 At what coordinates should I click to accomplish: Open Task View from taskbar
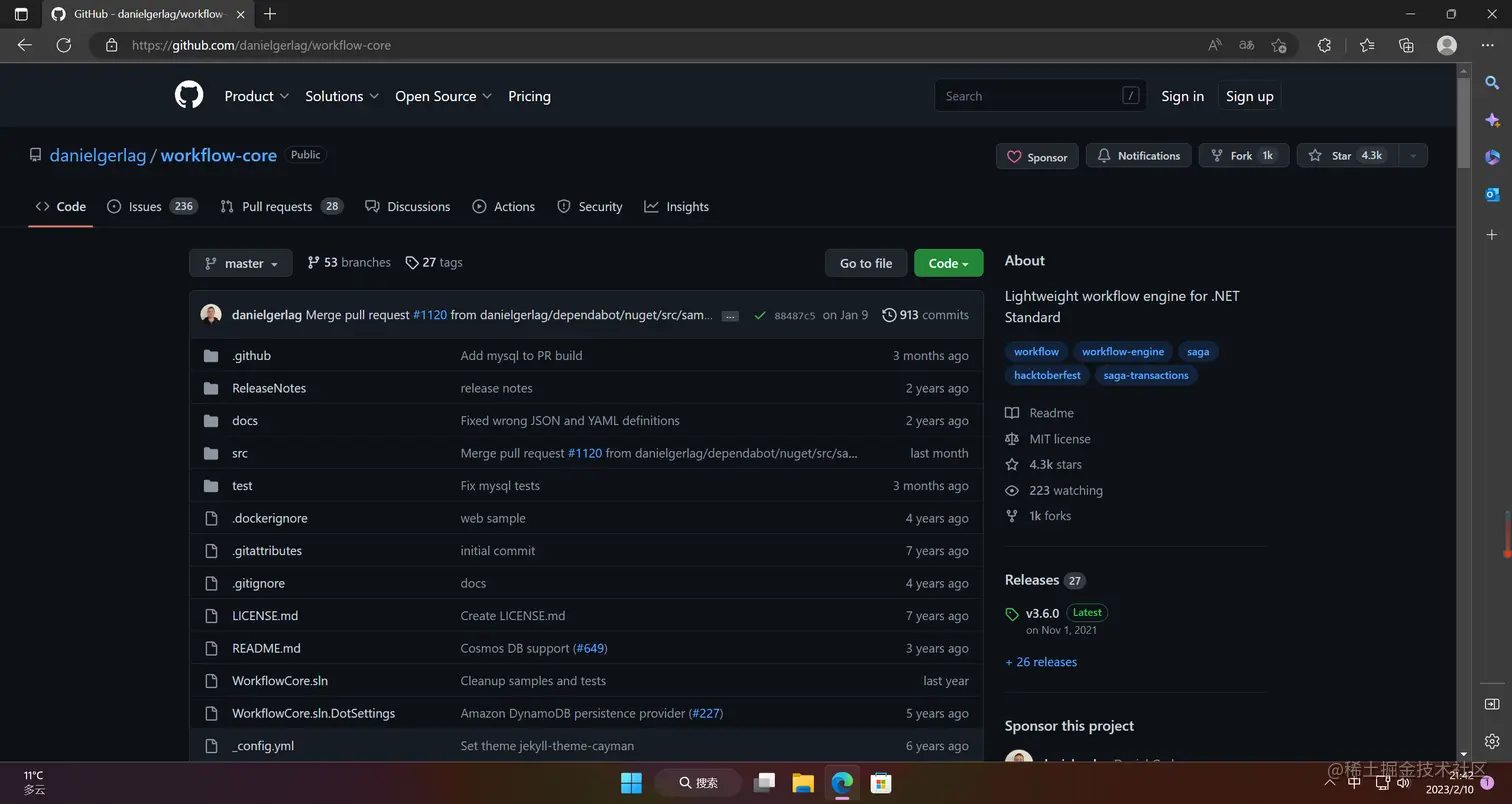point(765,782)
